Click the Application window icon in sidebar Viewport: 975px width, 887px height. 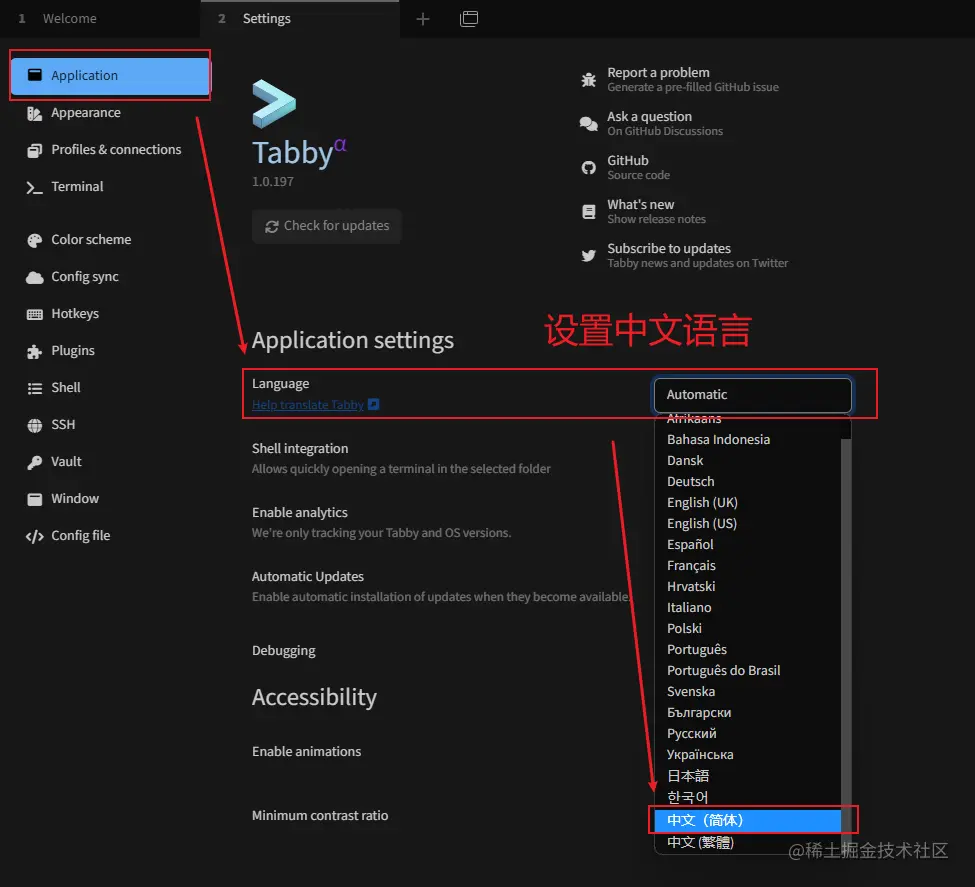tap(35, 75)
